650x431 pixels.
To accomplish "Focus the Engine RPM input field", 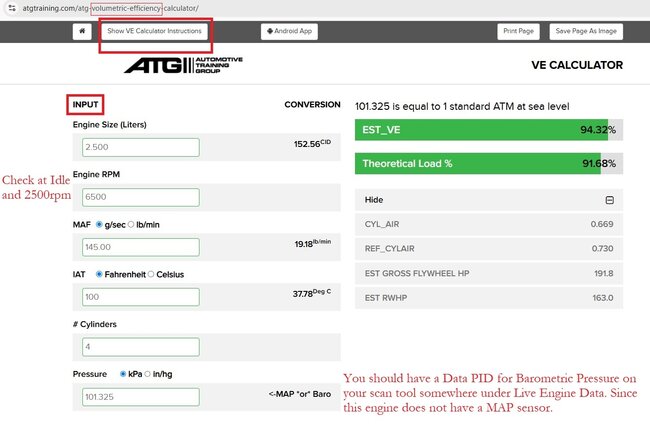I will [141, 197].
